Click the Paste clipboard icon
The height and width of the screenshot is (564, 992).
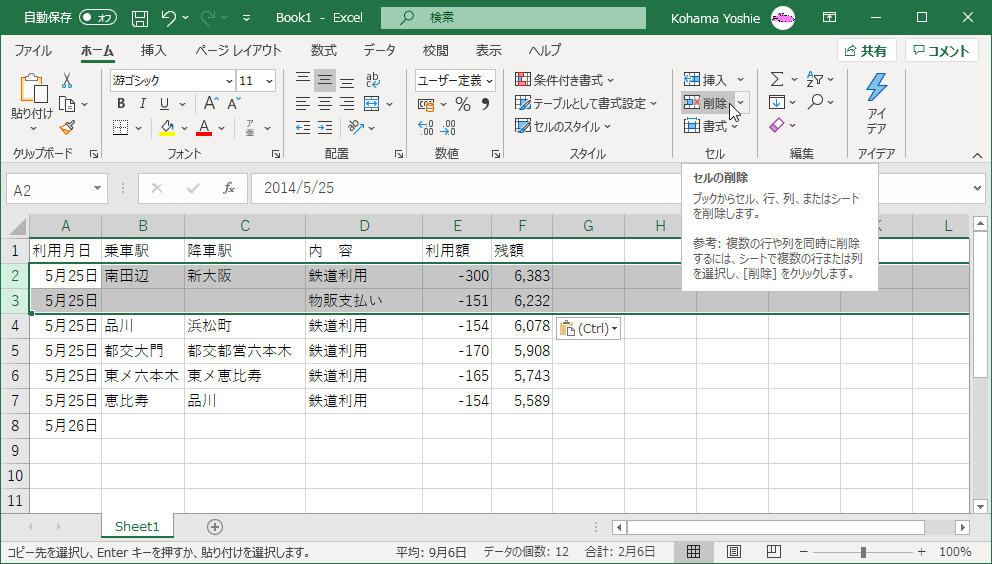[x=33, y=89]
